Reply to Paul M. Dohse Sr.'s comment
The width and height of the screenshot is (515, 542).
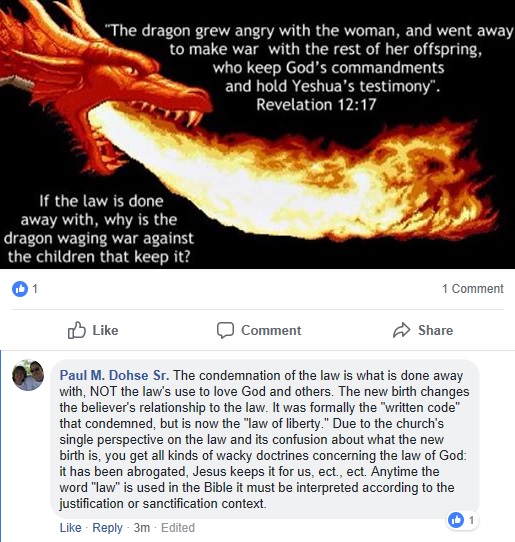(107, 528)
